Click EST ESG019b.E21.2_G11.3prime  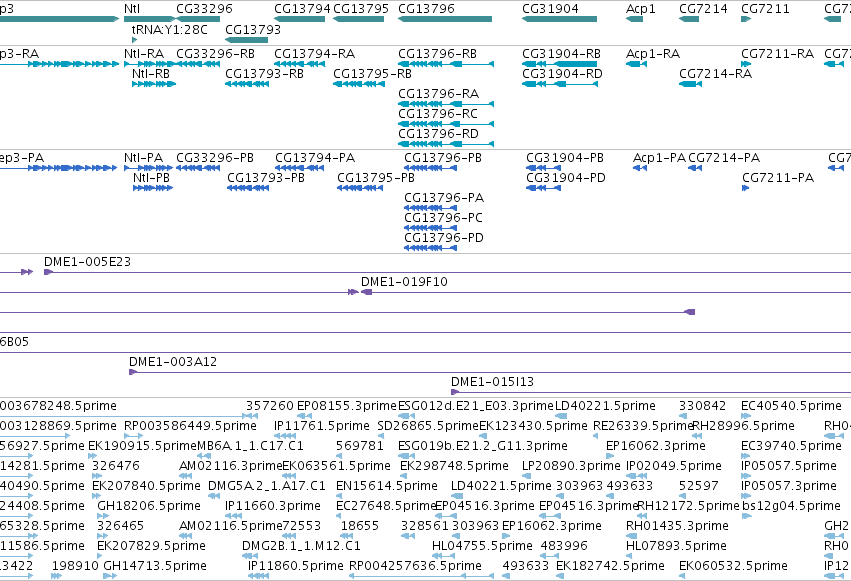[x=482, y=446]
